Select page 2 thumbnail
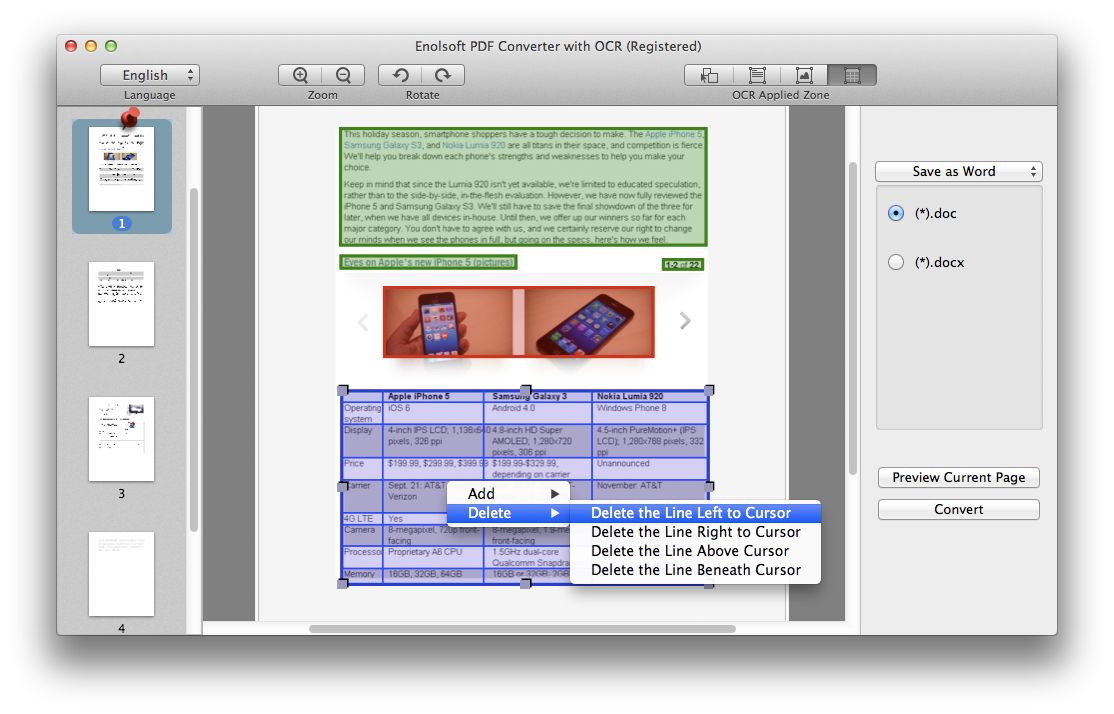 tap(121, 304)
